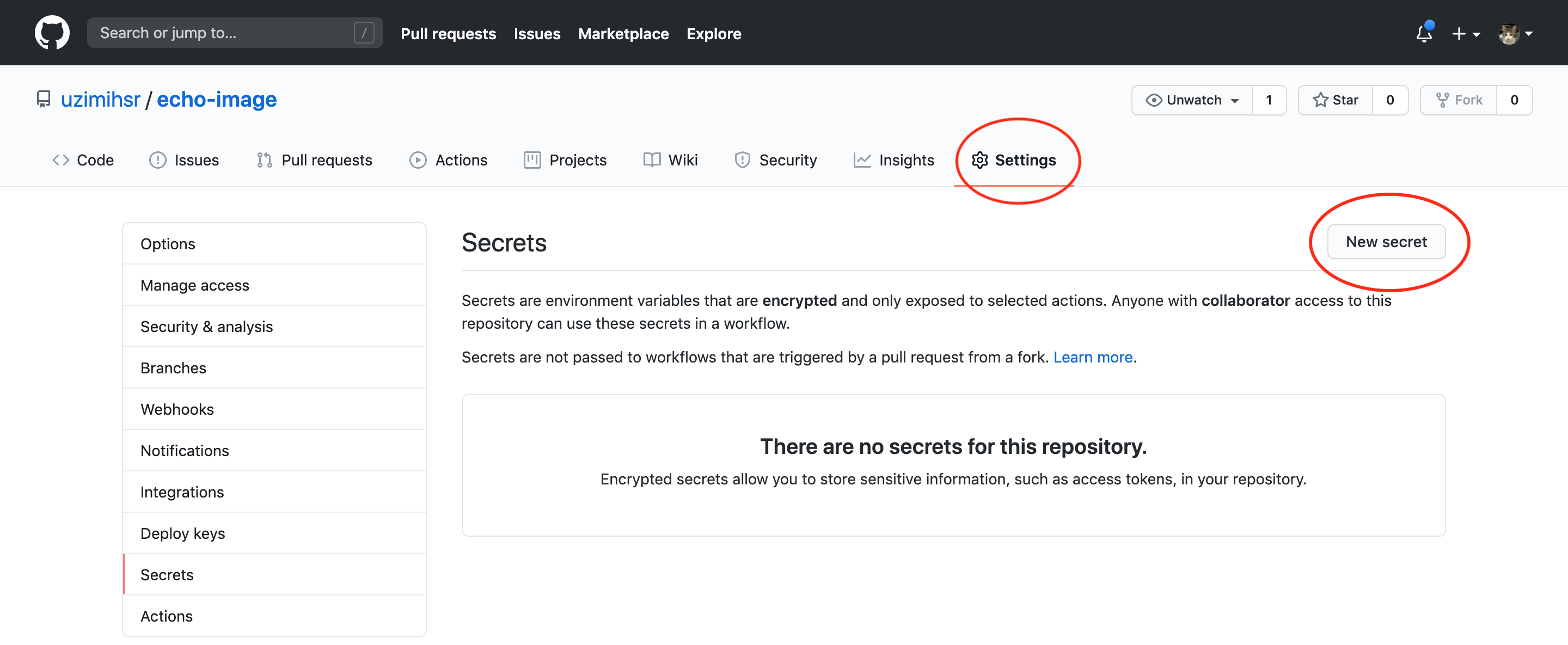Click the GitHub Octocat logo

(52, 33)
